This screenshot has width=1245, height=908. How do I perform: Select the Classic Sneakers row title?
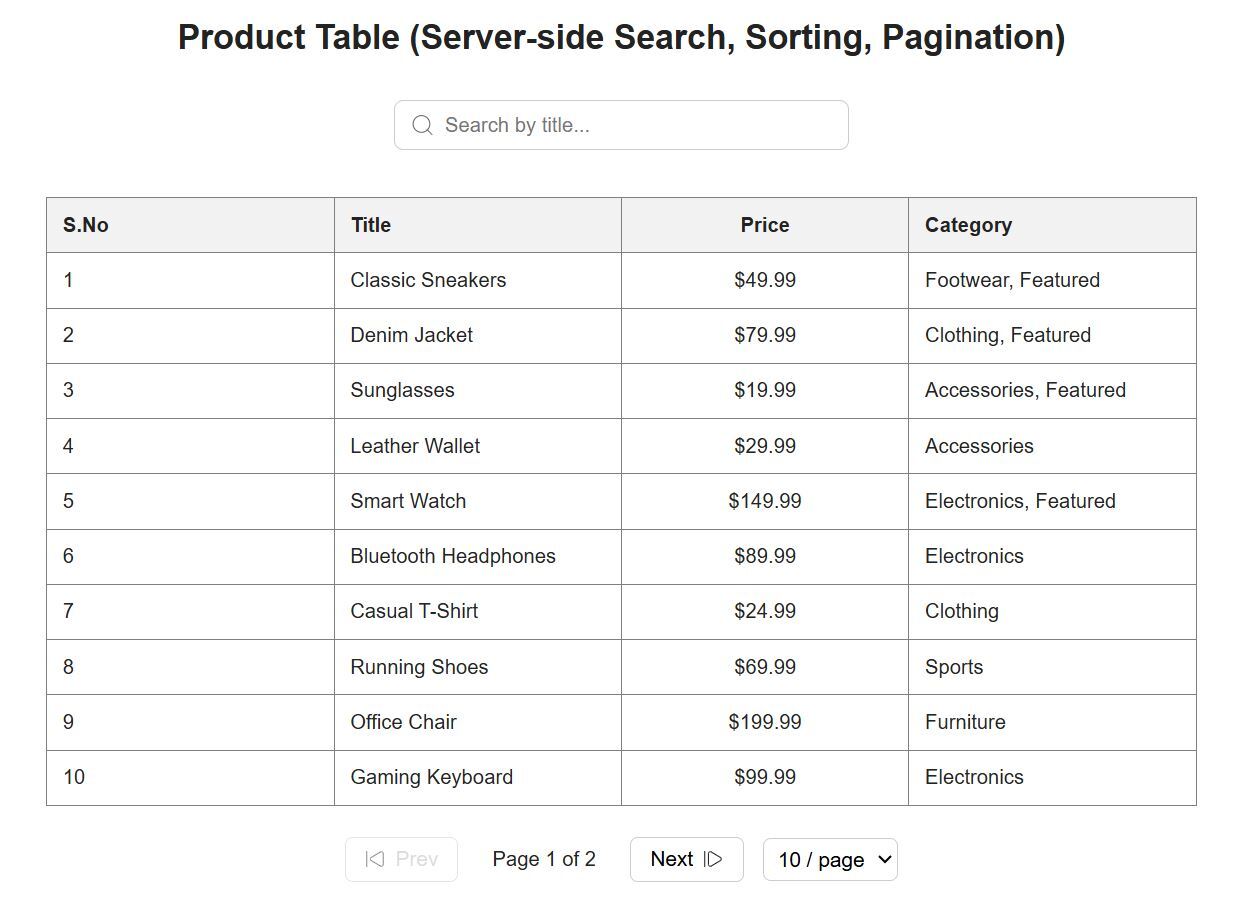428,280
